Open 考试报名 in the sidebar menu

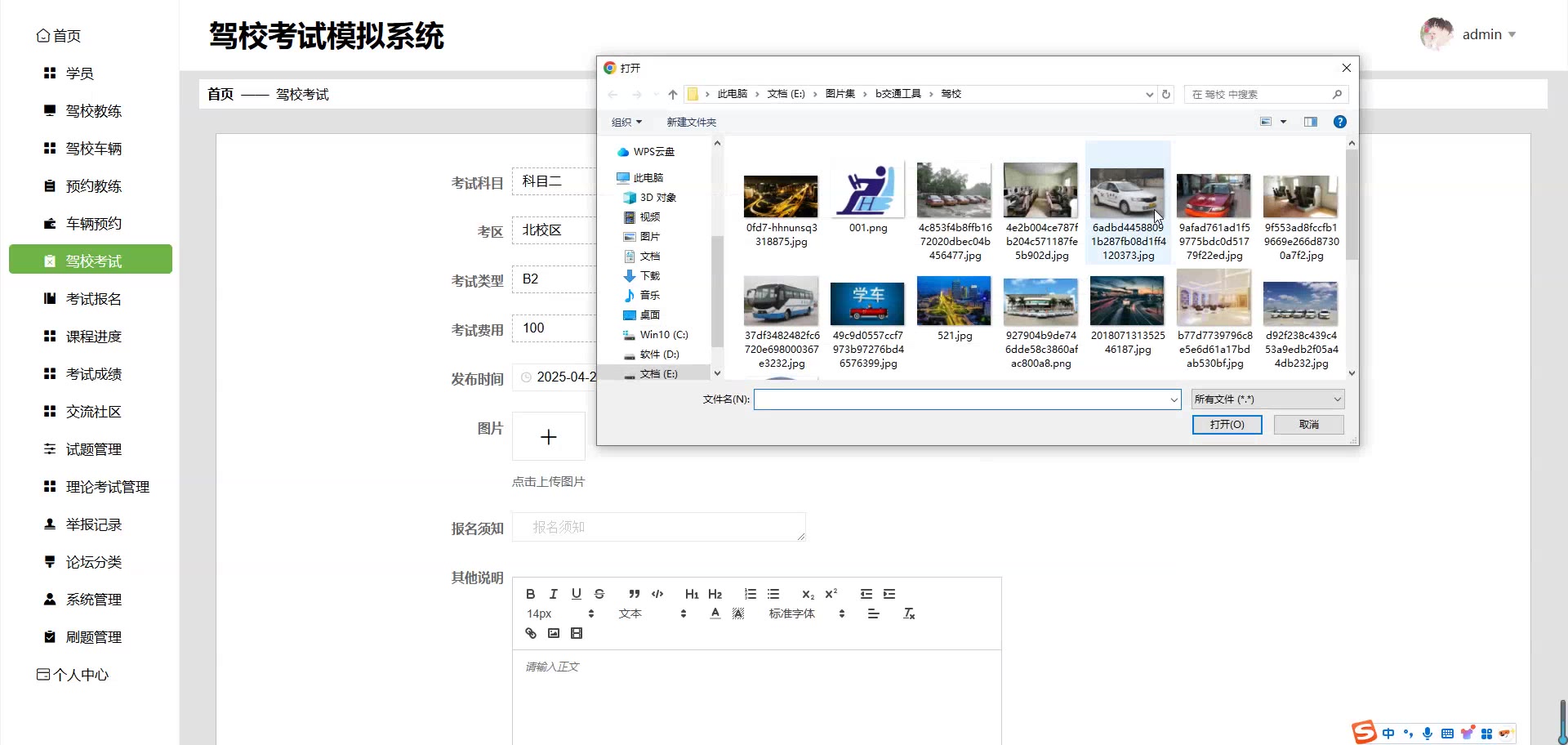(93, 299)
